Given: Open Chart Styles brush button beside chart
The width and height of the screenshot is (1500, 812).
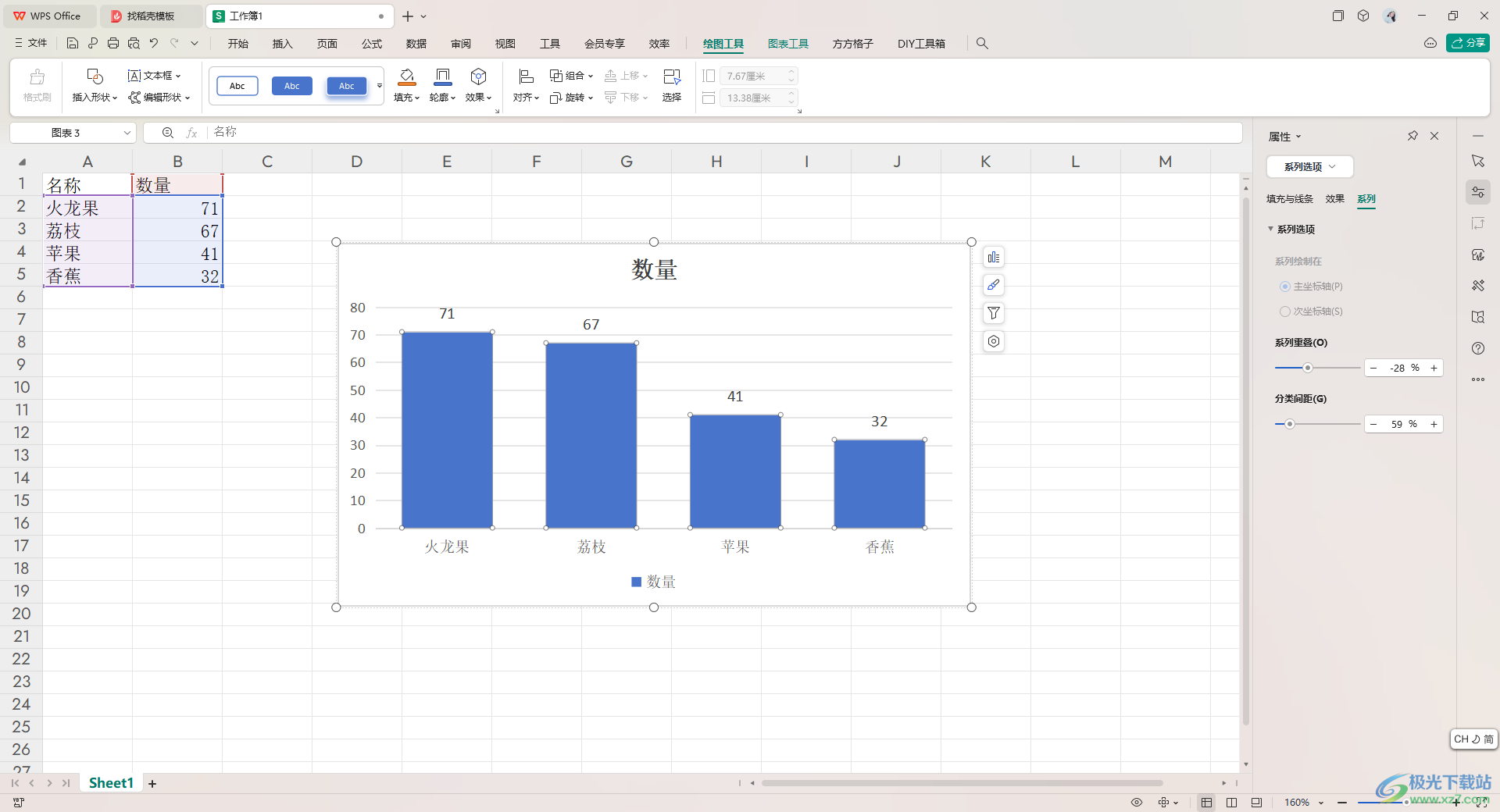Looking at the screenshot, I should (x=994, y=285).
